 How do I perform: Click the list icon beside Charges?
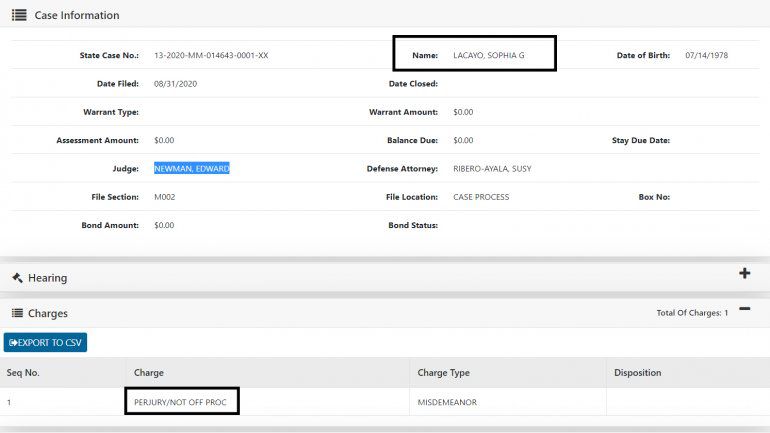(17, 313)
